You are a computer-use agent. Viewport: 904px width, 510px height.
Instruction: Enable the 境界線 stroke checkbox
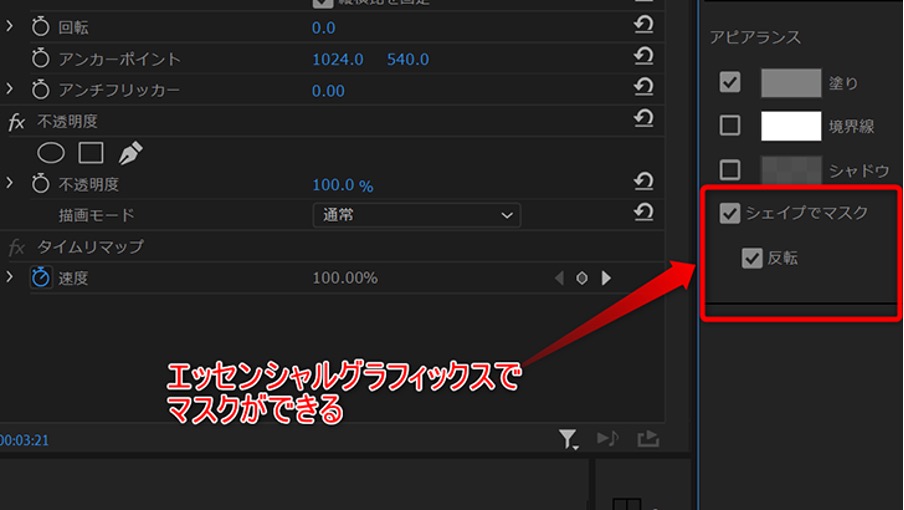point(730,125)
